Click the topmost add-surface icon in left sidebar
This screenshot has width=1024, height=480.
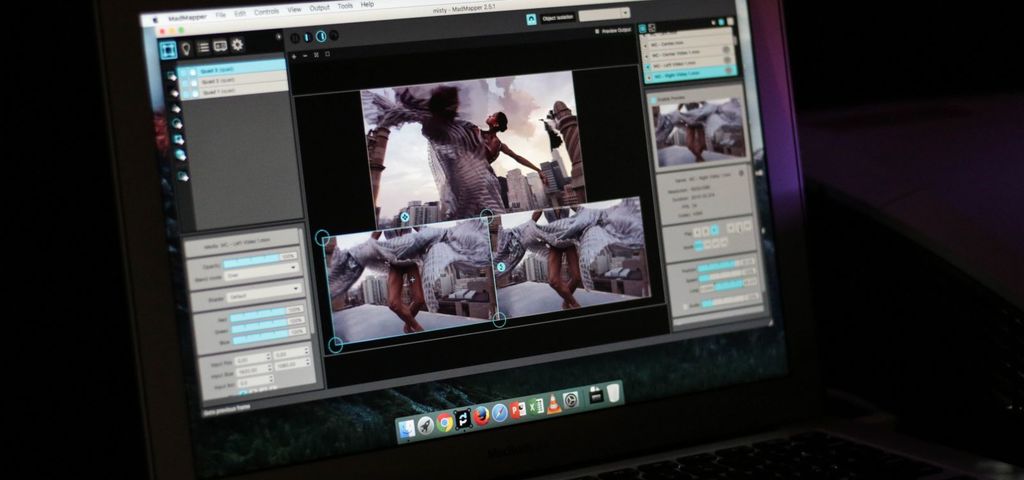click(173, 76)
